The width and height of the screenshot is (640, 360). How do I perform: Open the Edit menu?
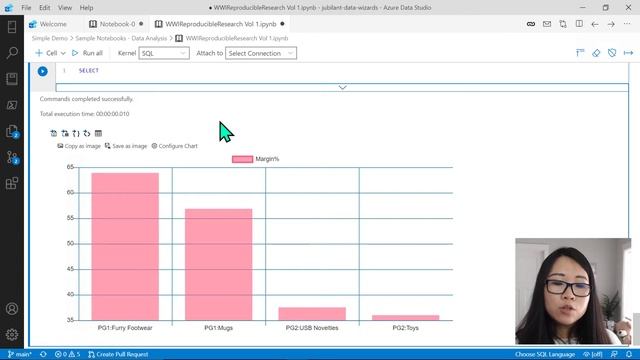coord(44,7)
